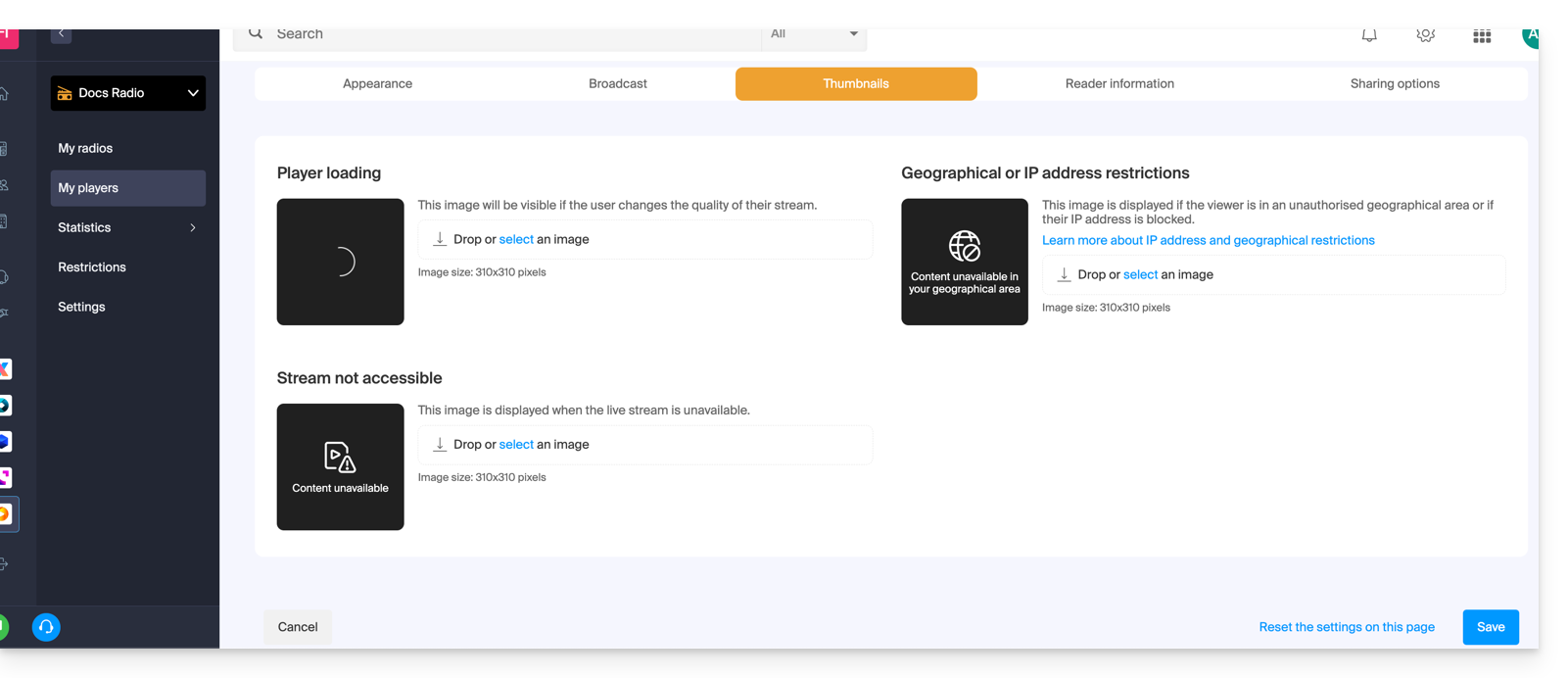This screenshot has height=678, width=1568.
Task: Click the blue headset support icon
Action: pyautogui.click(x=46, y=627)
